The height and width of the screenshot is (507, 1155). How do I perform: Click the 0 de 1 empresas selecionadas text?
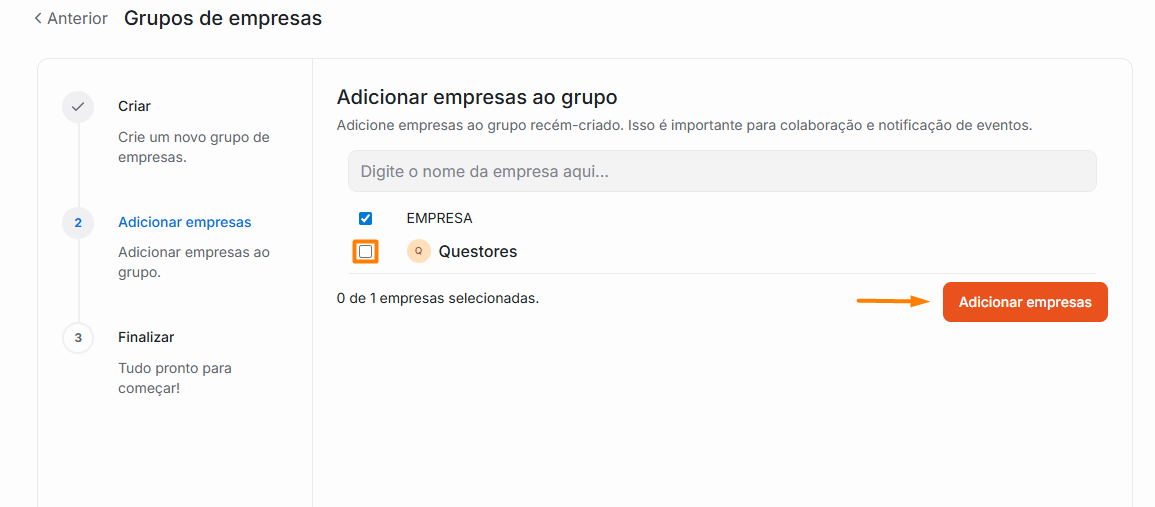(x=438, y=298)
